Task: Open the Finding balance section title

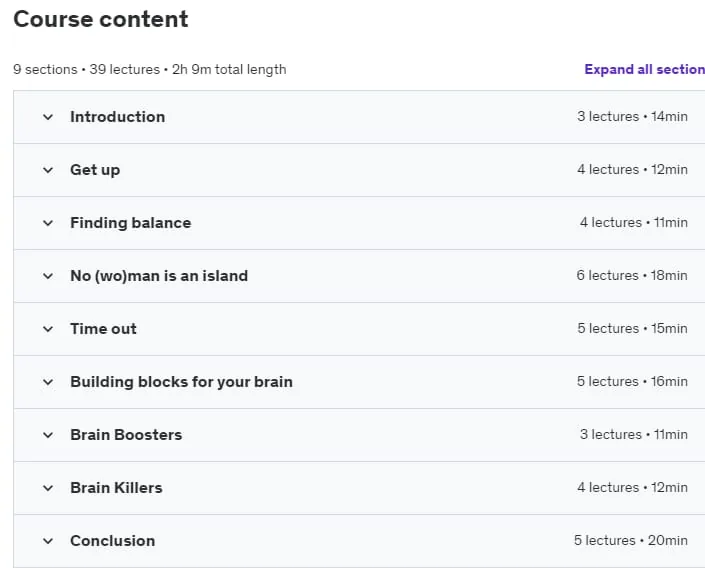Action: click(130, 223)
